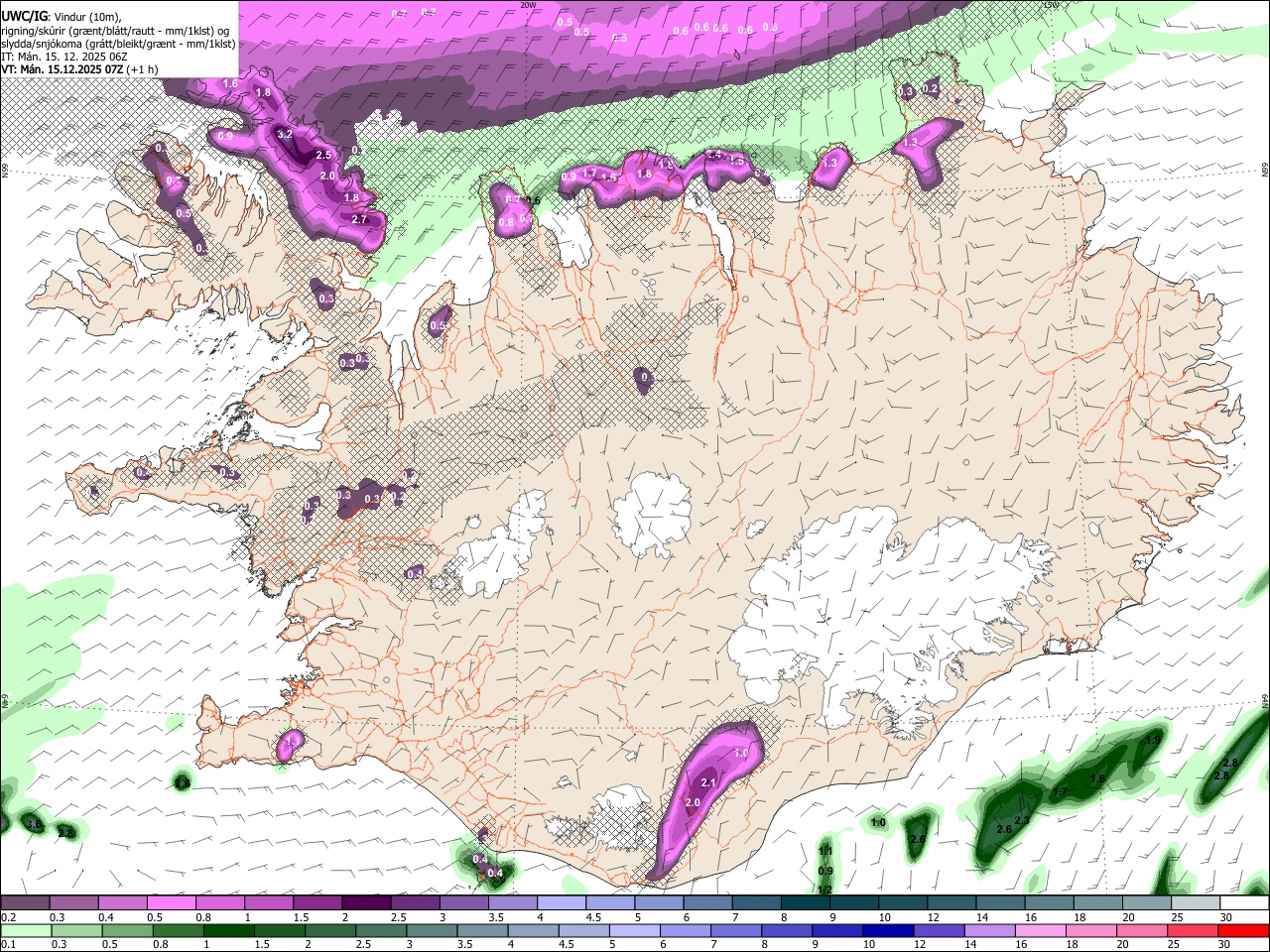
Task: Select the 'slydda/snjókoma' legend description line
Action: point(118,44)
